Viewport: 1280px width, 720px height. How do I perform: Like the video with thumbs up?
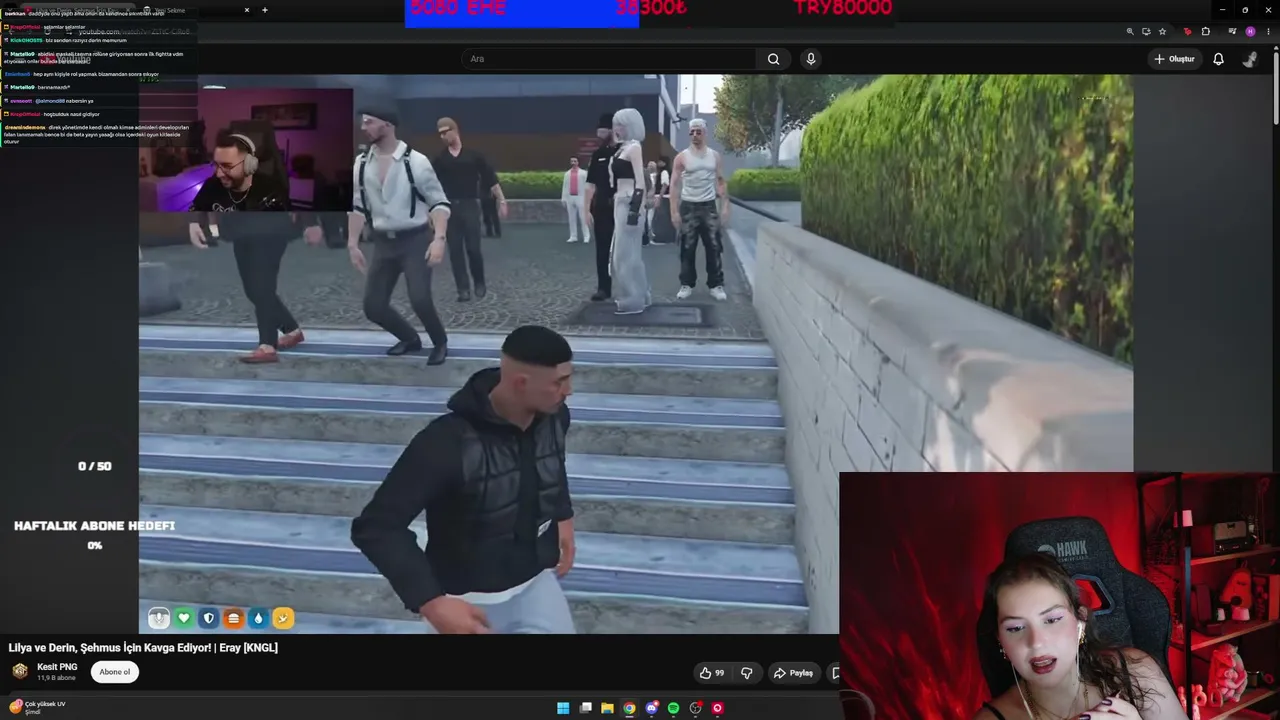click(712, 673)
